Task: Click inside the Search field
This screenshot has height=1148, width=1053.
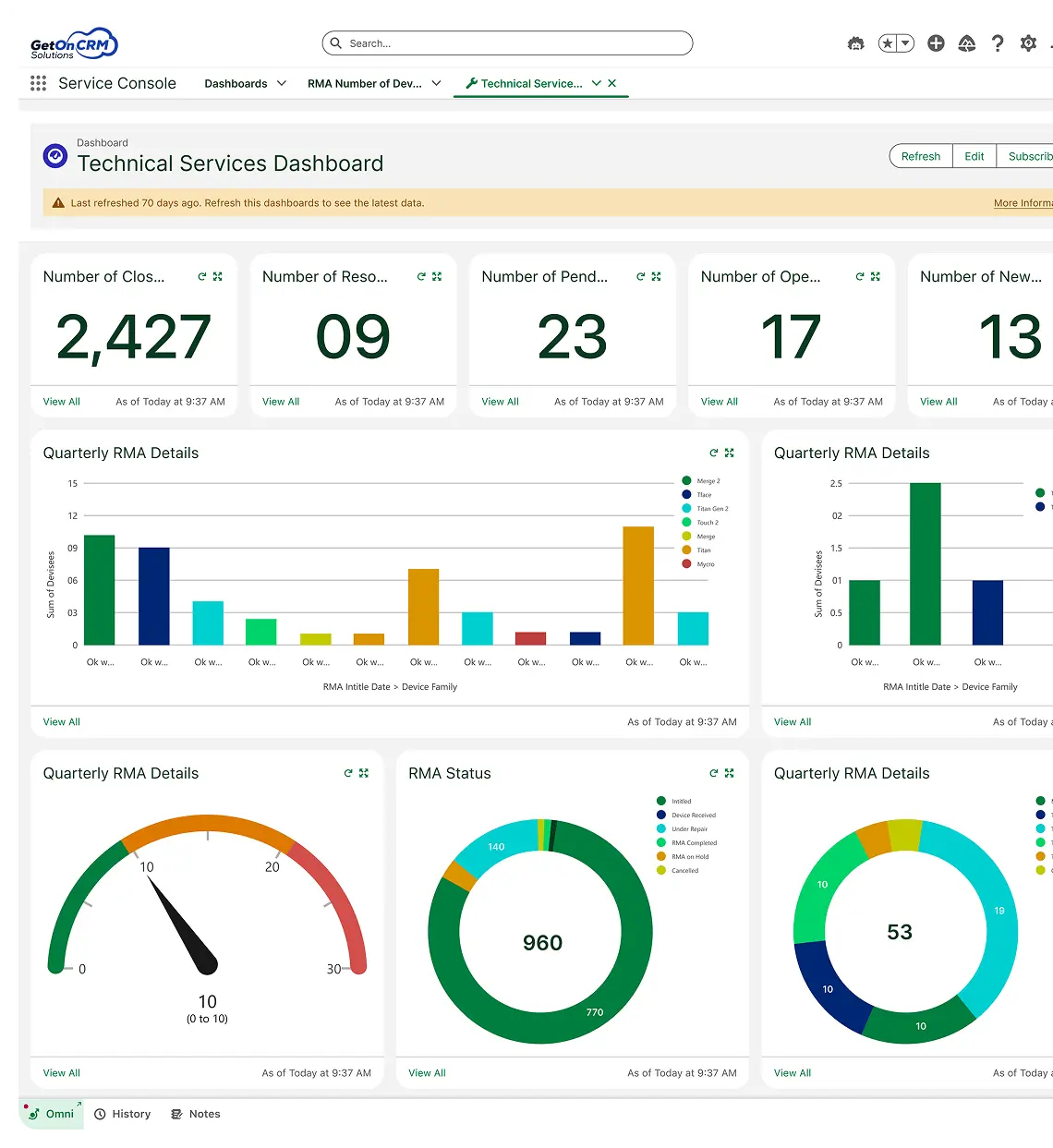Action: click(508, 42)
